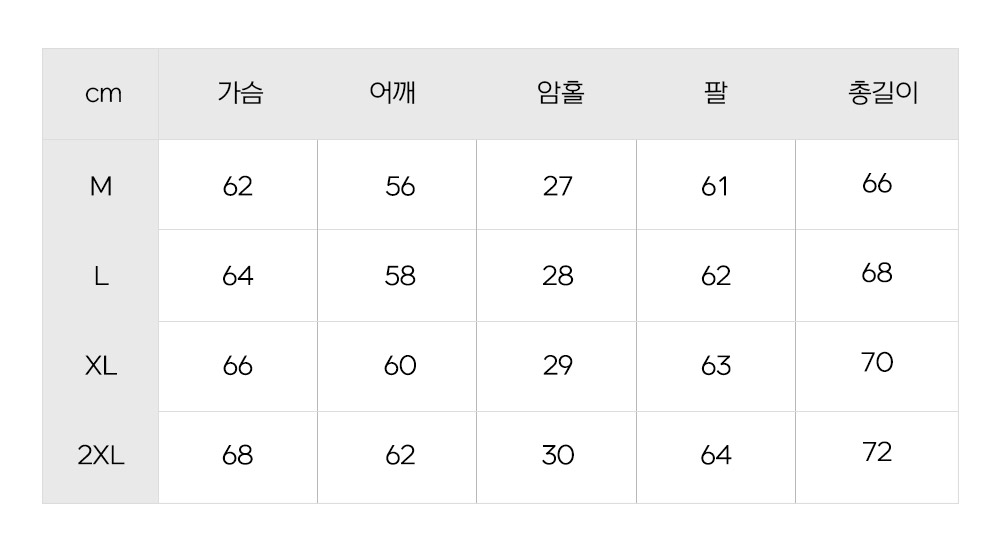1000x551 pixels.
Task: Click armhole value 30 in 2XL row
Action: click(x=558, y=455)
